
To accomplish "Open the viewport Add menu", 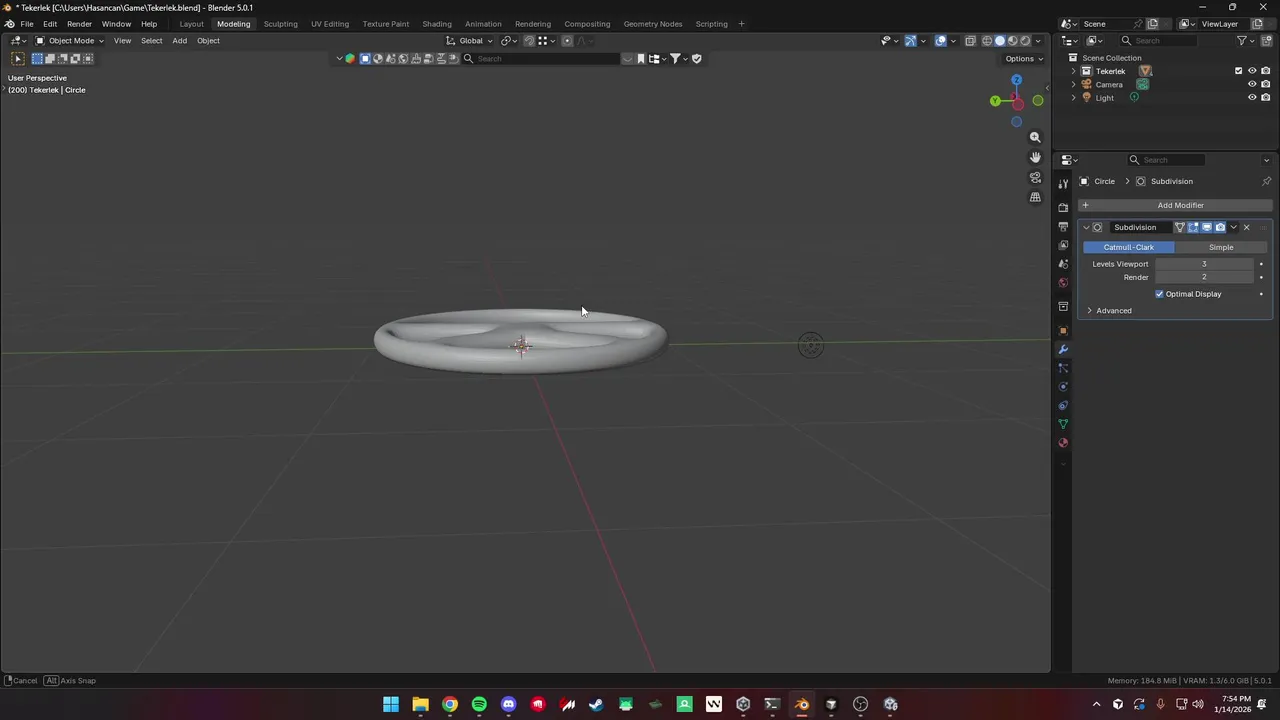I will [x=179, y=41].
